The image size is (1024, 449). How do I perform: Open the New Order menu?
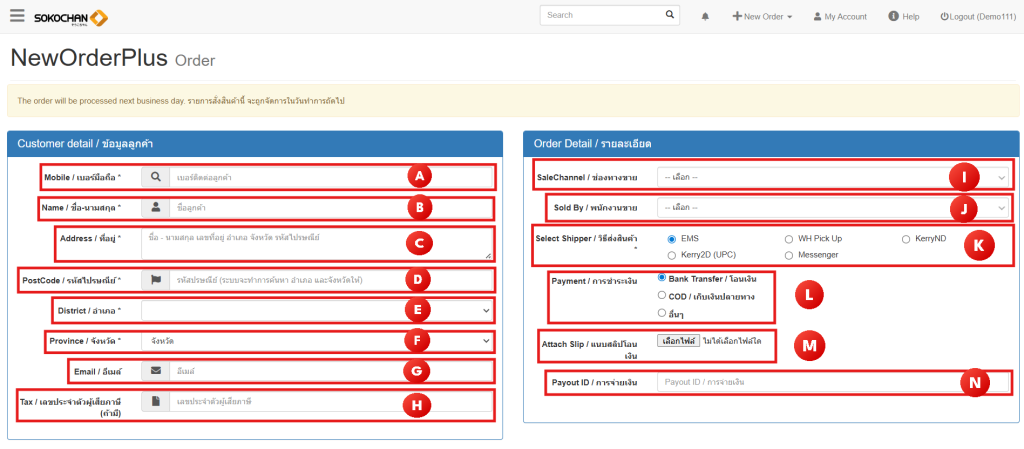click(762, 17)
